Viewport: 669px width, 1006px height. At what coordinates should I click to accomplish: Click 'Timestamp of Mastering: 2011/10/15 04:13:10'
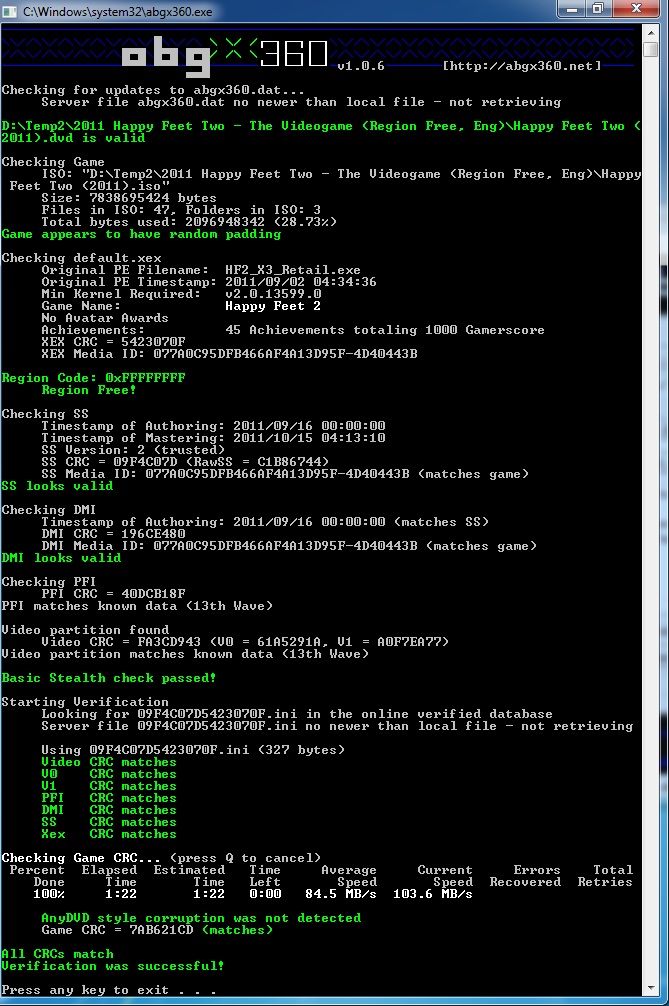click(x=213, y=438)
